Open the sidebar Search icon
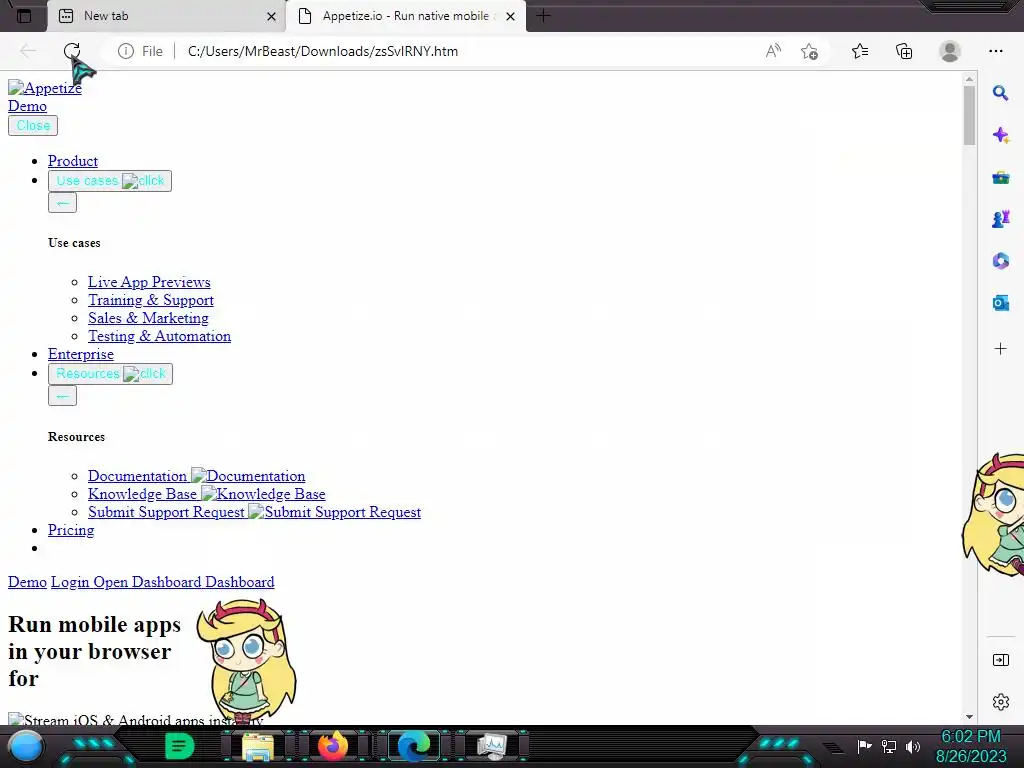Viewport: 1024px width, 768px height. pos(1000,93)
